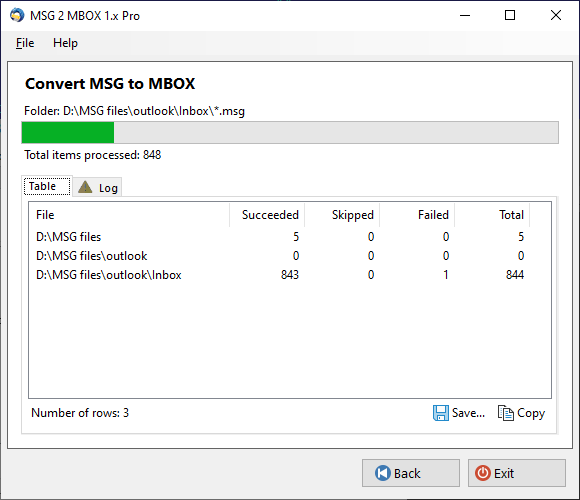The image size is (580, 500).
Task: Close the MSG 2 MBOX window
Action: coord(556,16)
